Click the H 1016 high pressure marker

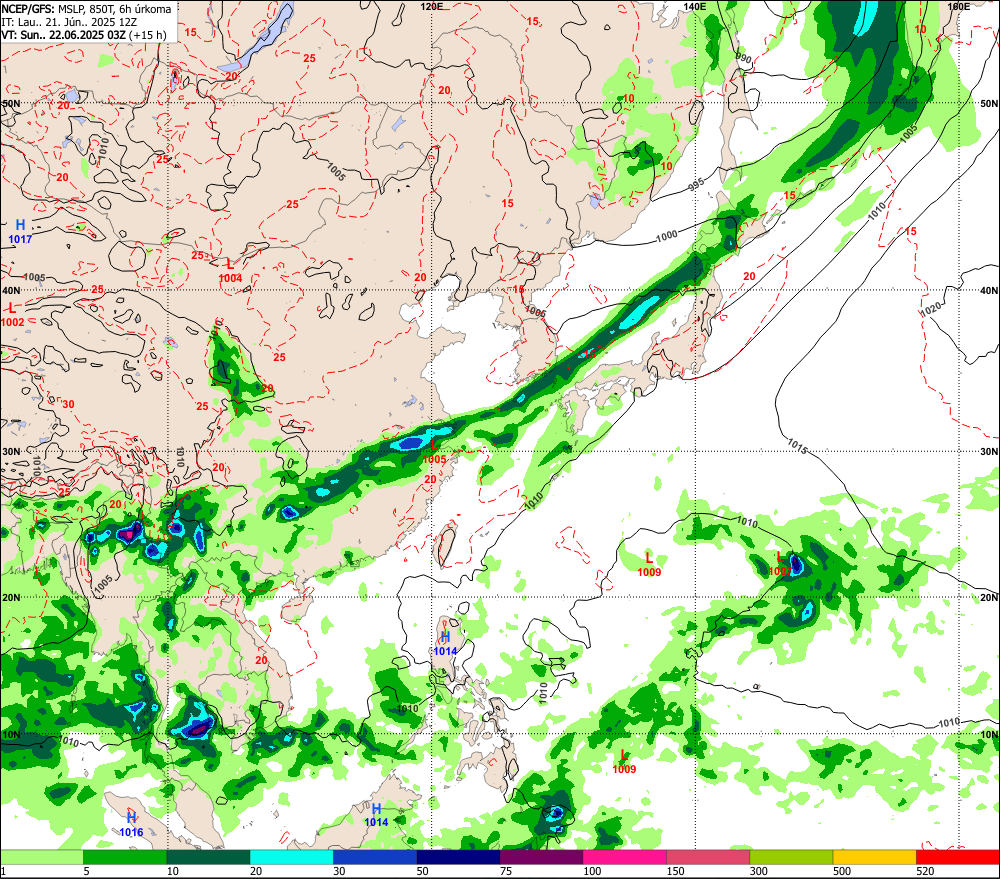pos(131,825)
